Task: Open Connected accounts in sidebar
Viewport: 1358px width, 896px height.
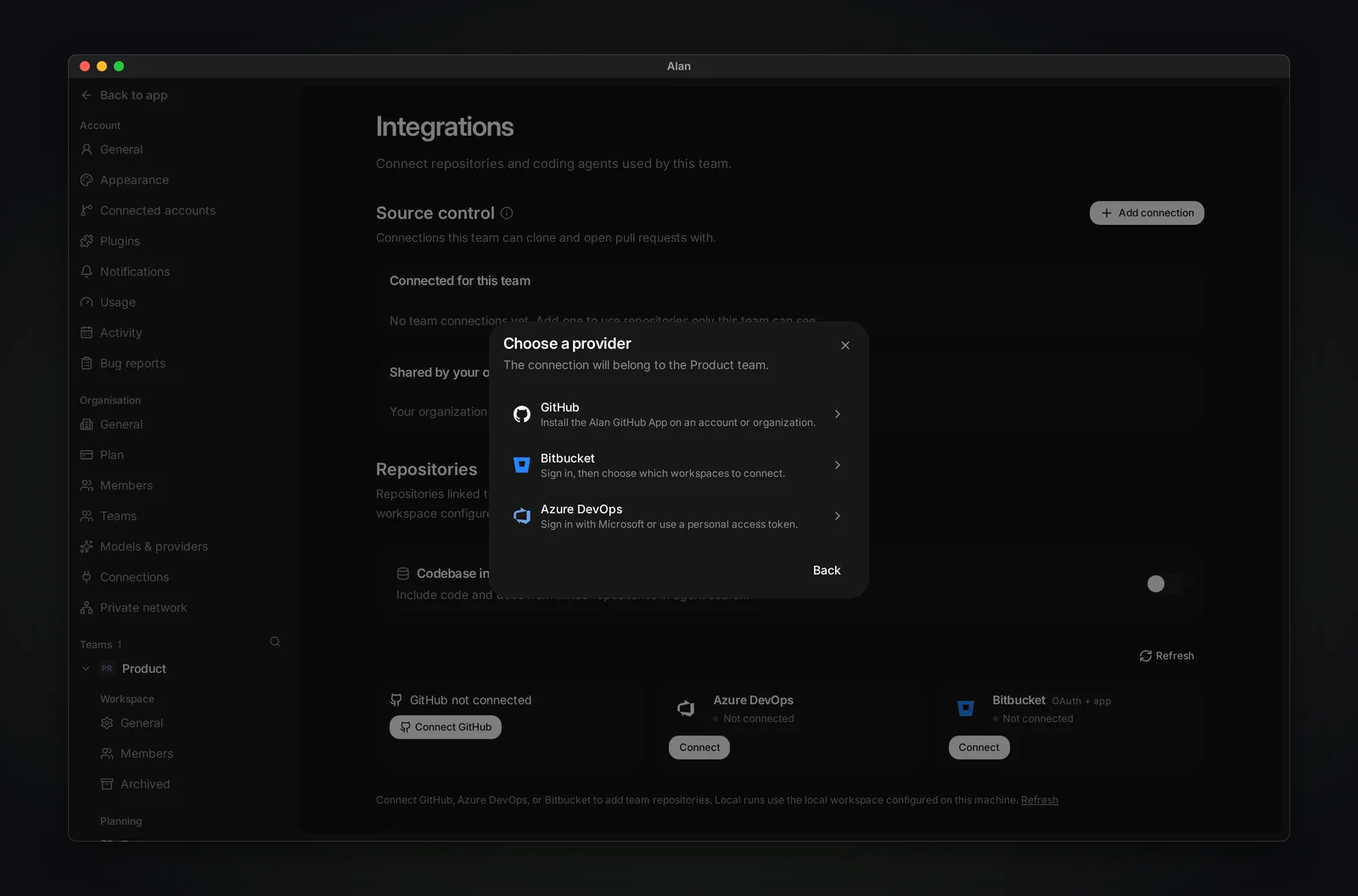Action: pyautogui.click(x=158, y=210)
